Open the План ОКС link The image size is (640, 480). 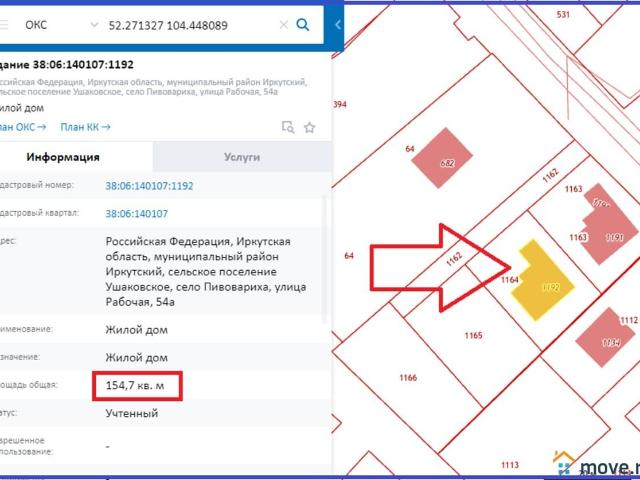tap(22, 127)
